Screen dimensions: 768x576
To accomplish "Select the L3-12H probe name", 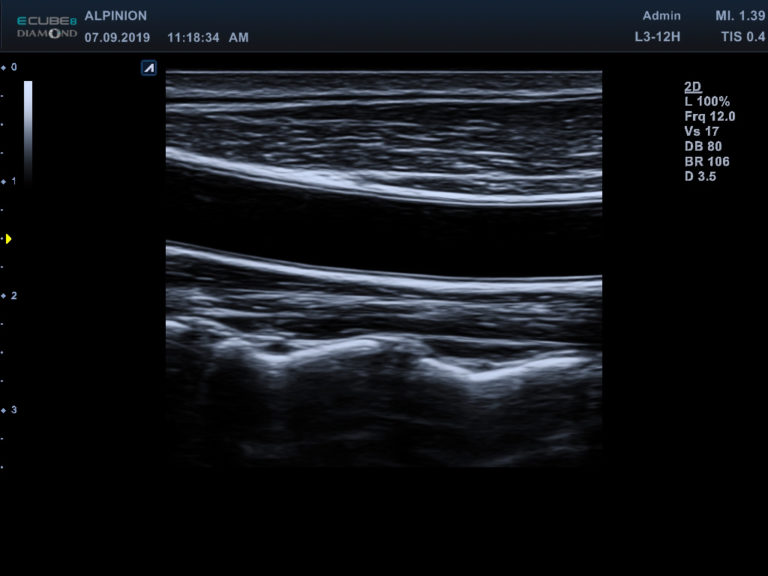I will (x=658, y=38).
